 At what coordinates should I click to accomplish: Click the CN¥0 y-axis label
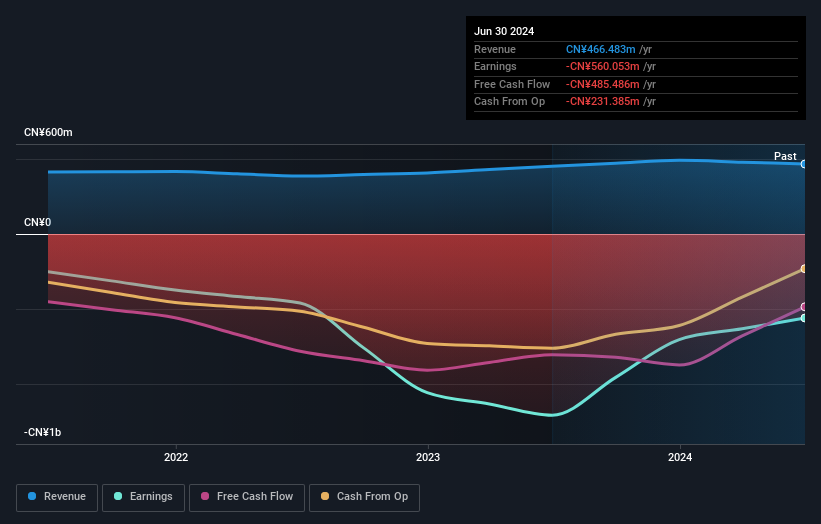(38, 222)
